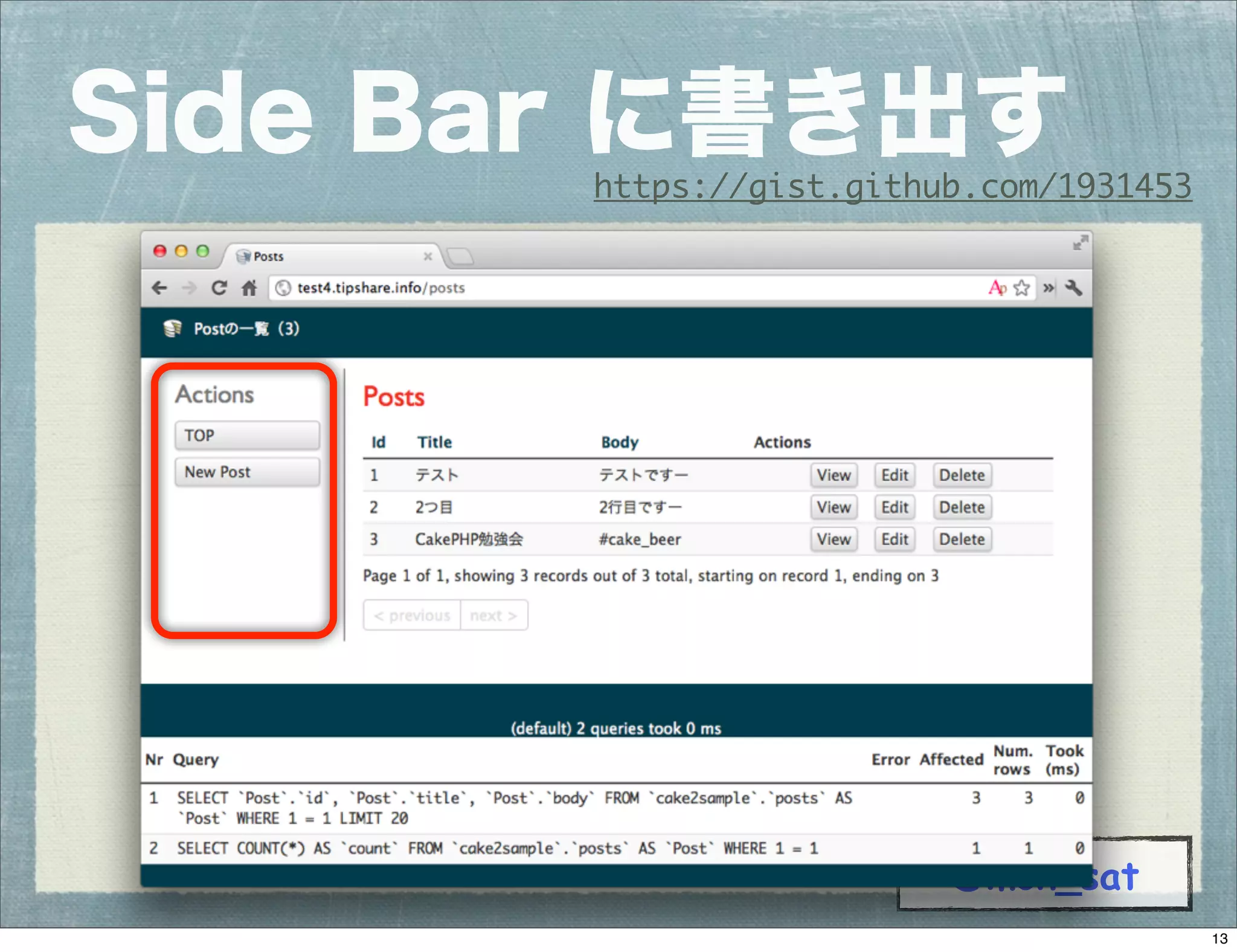Click the yellow minimize window button
Screen dimensions: 1237x952
[181, 251]
